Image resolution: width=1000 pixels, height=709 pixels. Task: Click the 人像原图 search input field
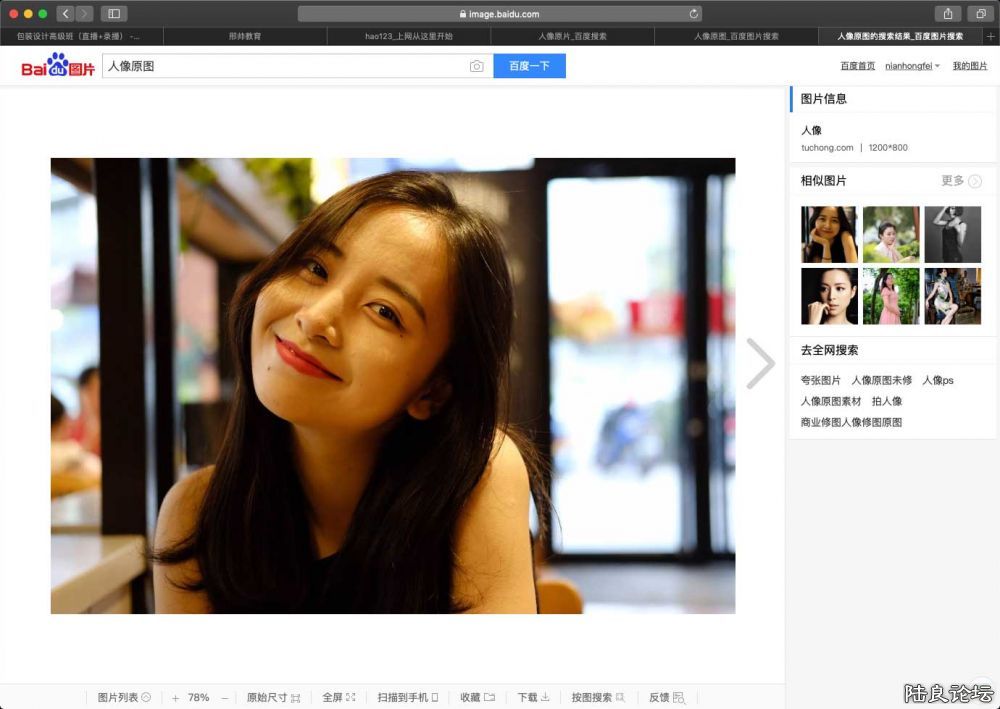285,66
